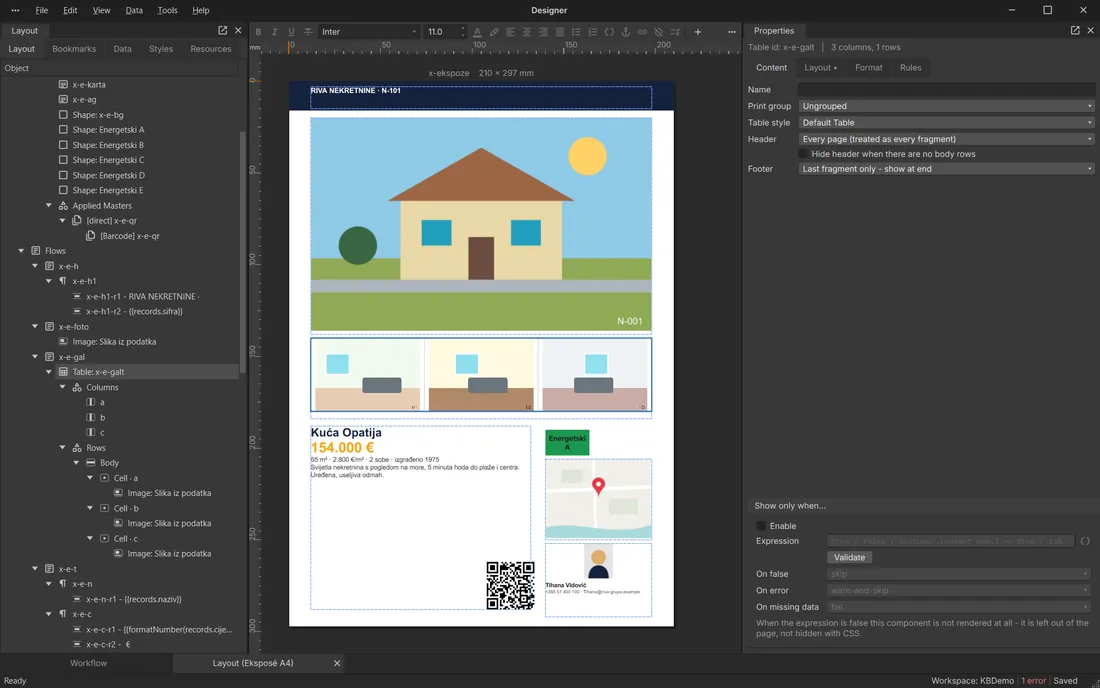
Task: Collapse the Flows tree node
Action: point(21,250)
